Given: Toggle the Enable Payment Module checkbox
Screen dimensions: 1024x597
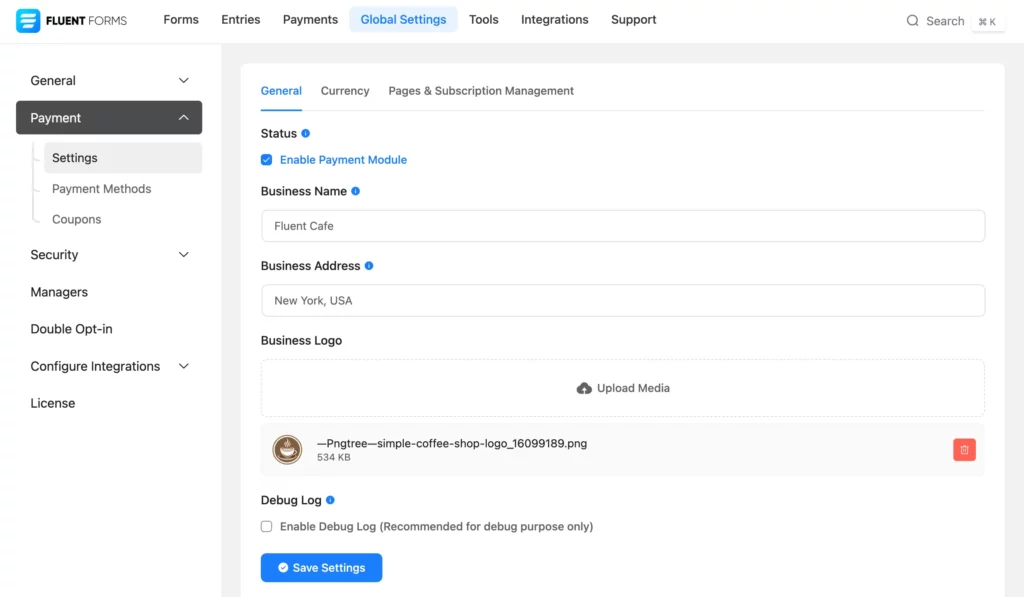Looking at the screenshot, I should 266,160.
